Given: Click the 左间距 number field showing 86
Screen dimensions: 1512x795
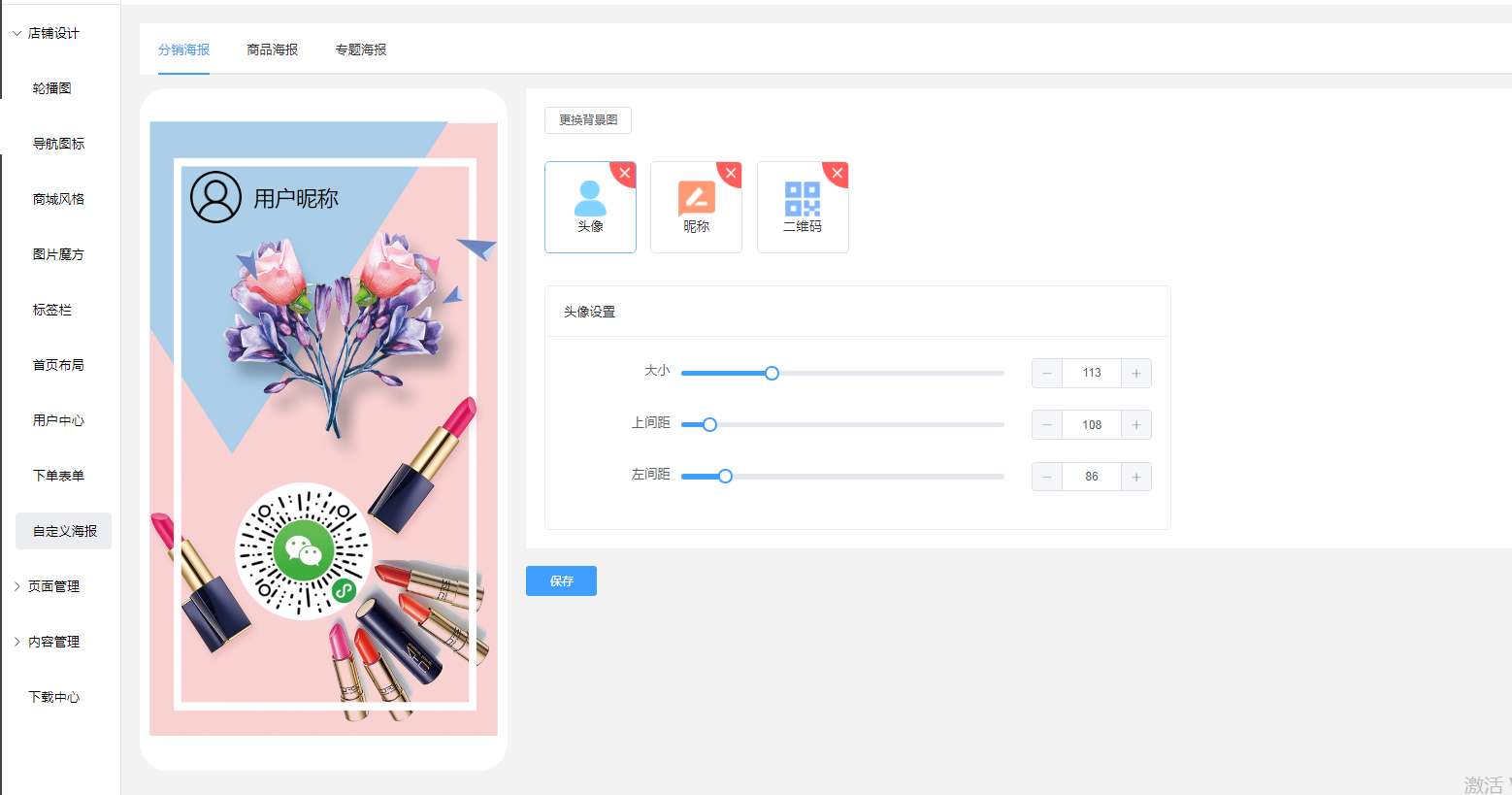Looking at the screenshot, I should (1092, 477).
